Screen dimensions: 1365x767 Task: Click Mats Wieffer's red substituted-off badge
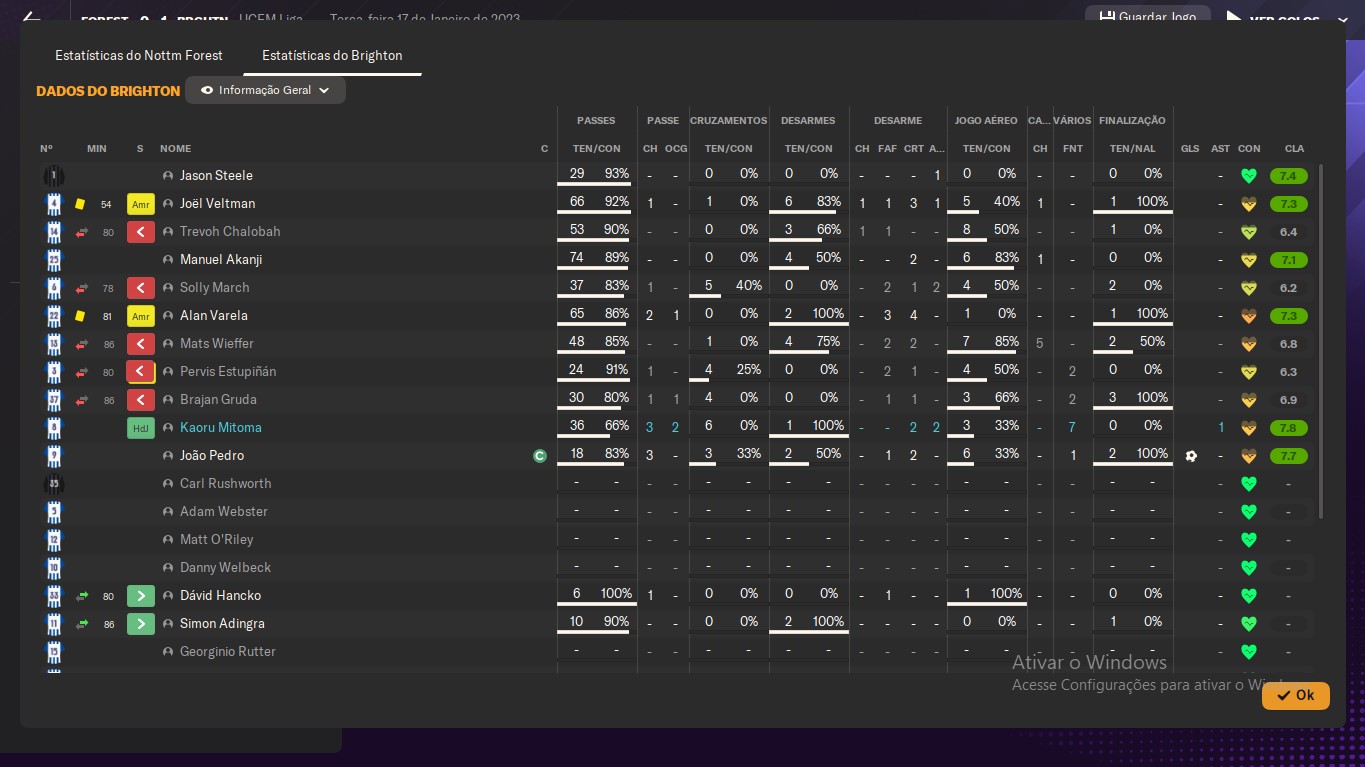(141, 344)
